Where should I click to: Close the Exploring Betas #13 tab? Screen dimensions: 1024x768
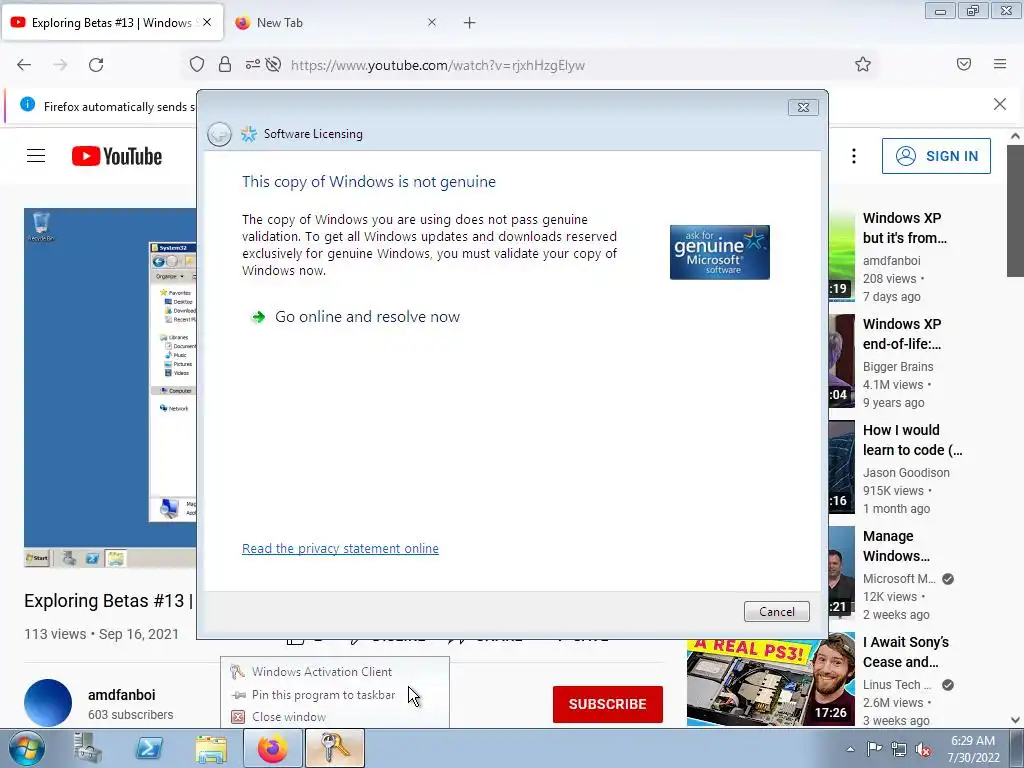point(207,22)
